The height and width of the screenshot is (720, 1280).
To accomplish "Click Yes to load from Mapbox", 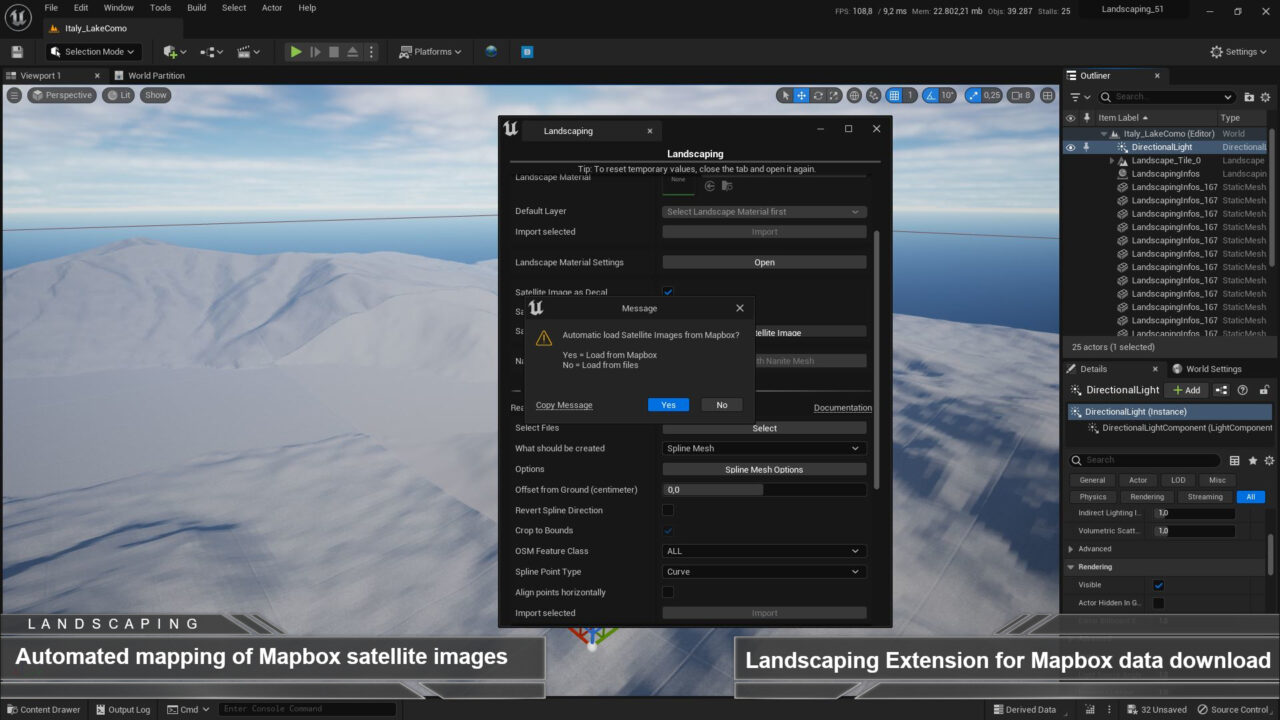I will coord(668,404).
